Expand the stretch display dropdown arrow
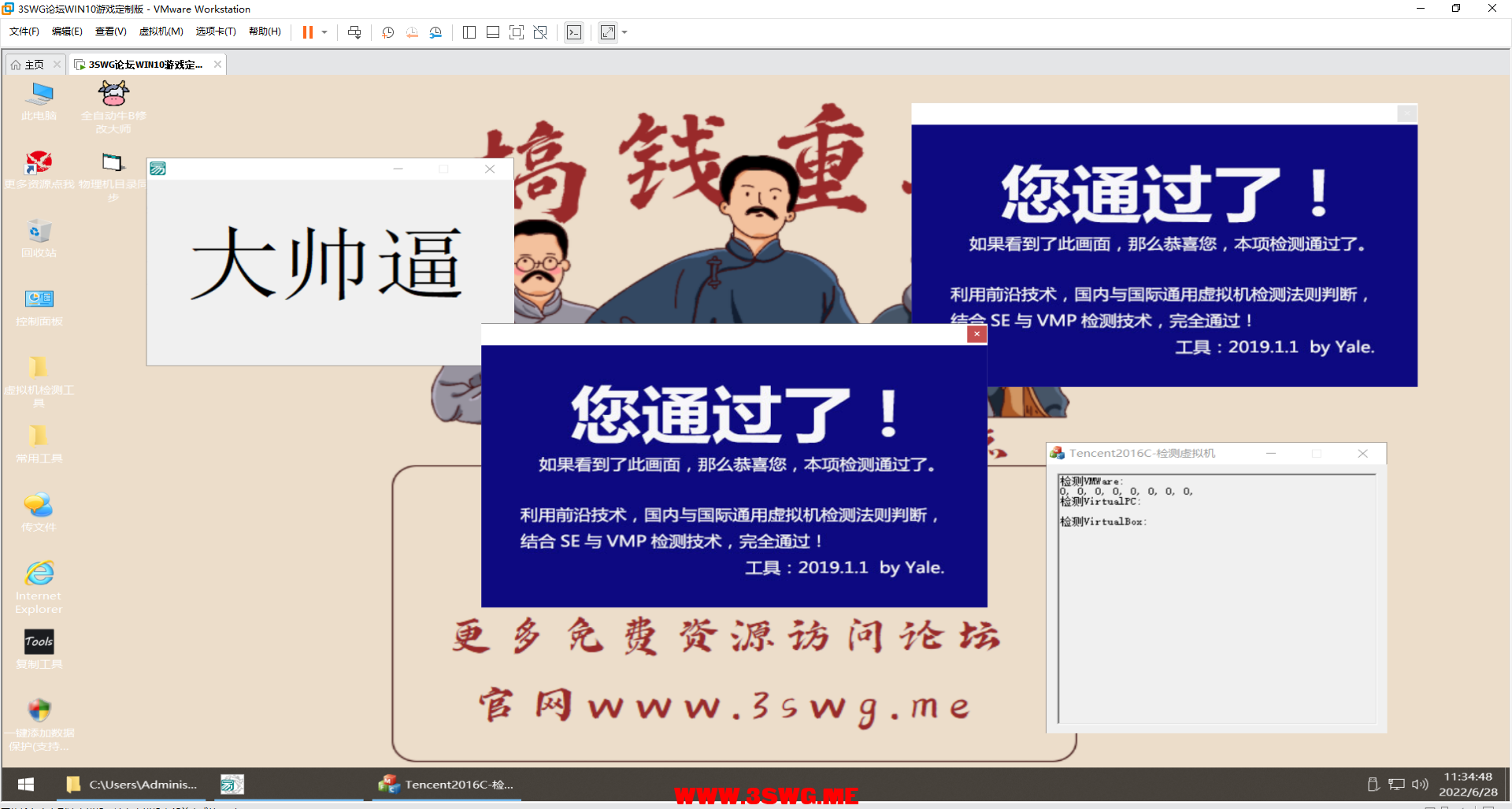Screen dimensions: 1512x809 (x=624, y=32)
